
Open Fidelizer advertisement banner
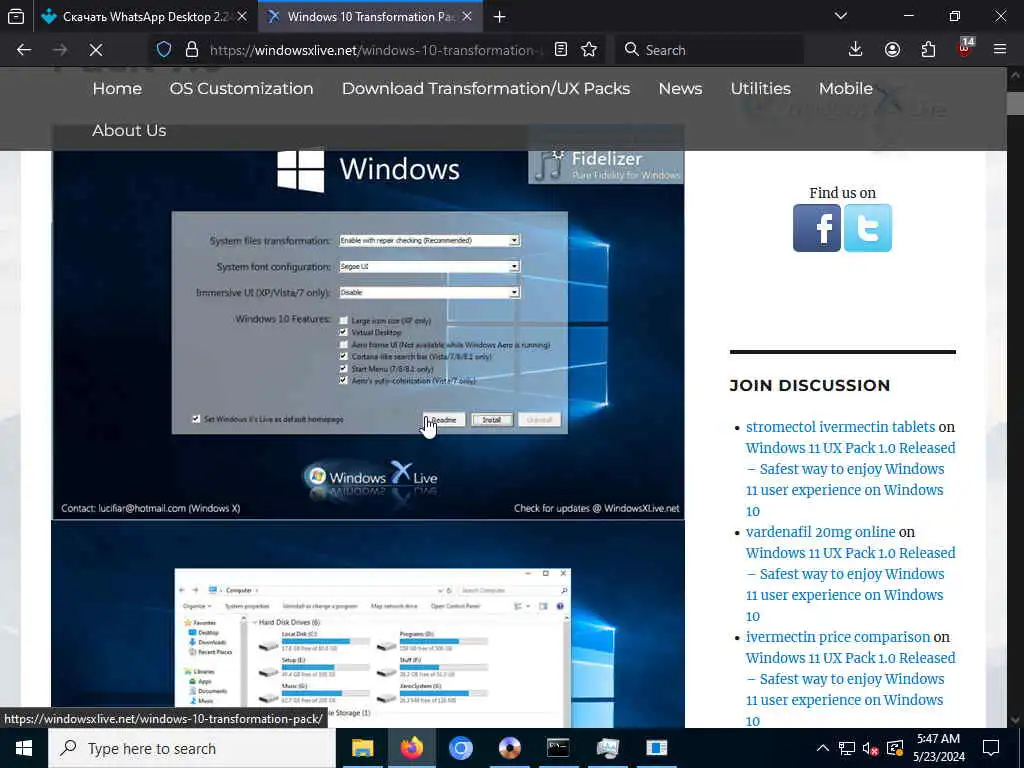coord(606,167)
